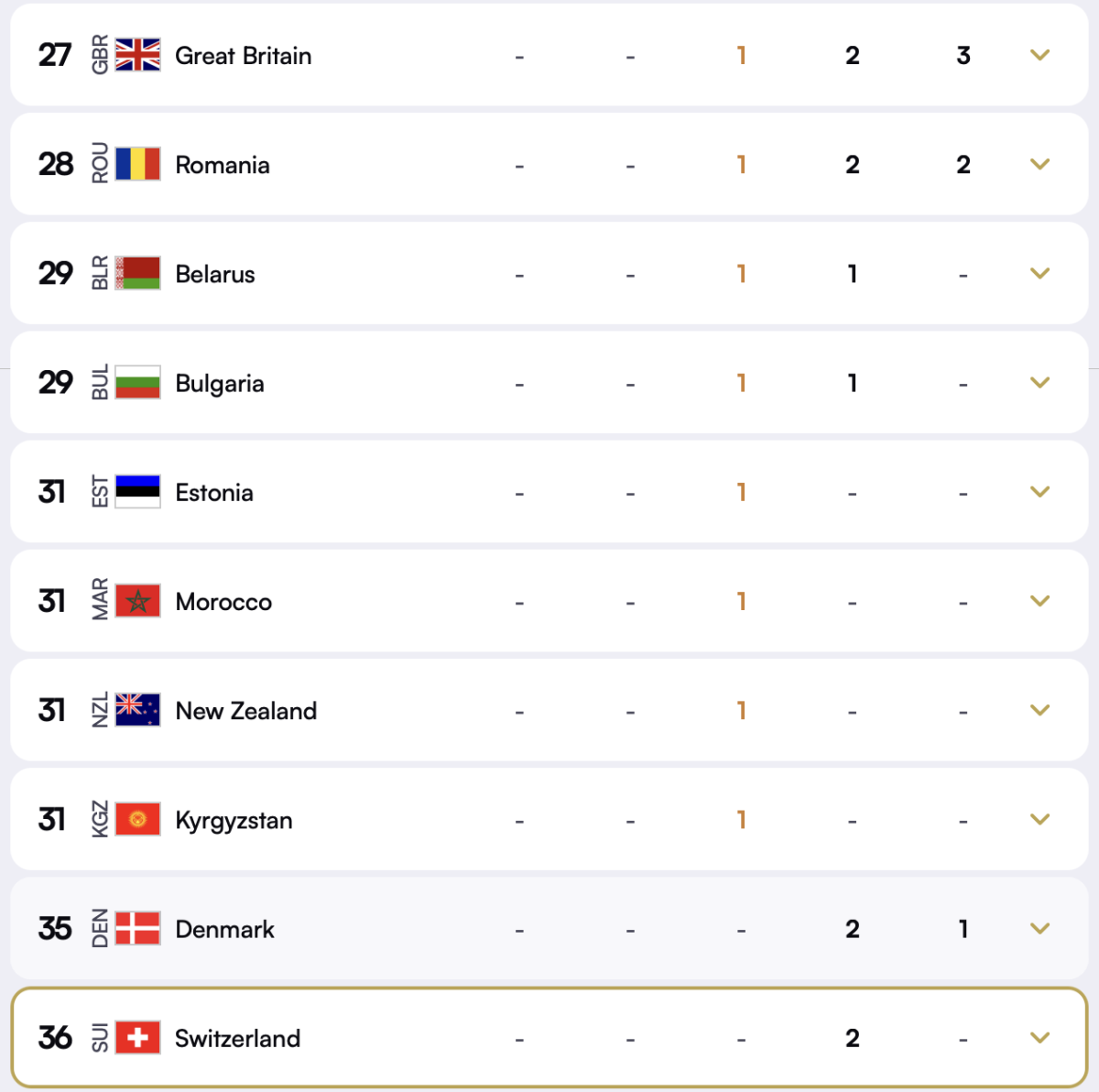
Task: Expand the Denmark row chevron
Action: [x=1039, y=928]
